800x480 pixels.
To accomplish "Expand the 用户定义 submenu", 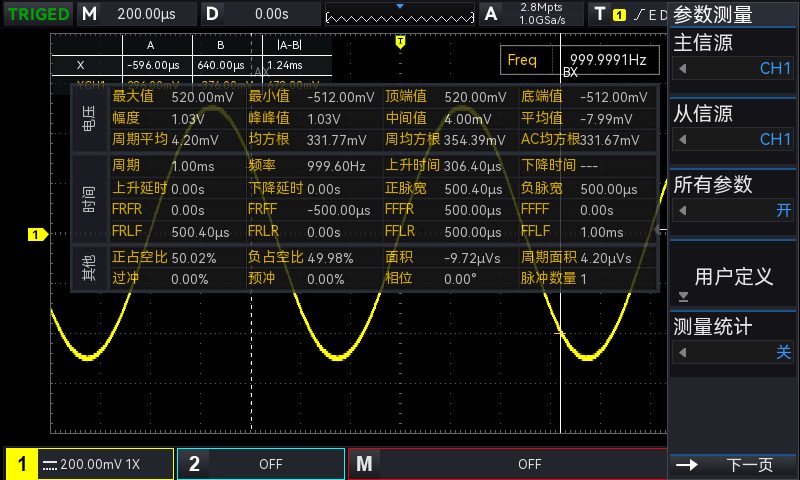I will tap(732, 276).
